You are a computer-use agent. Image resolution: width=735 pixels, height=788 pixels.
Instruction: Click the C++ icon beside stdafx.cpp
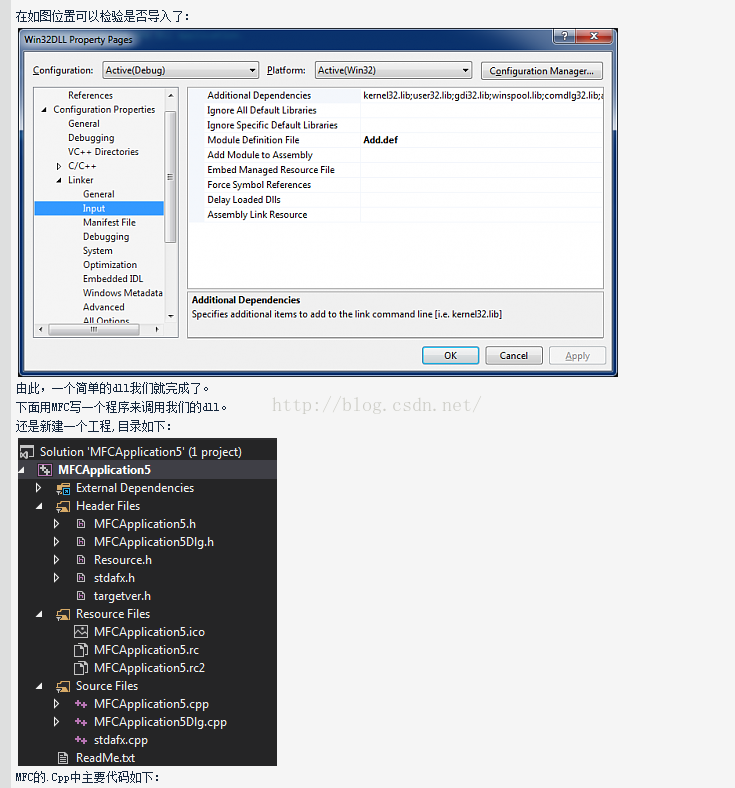[81, 740]
